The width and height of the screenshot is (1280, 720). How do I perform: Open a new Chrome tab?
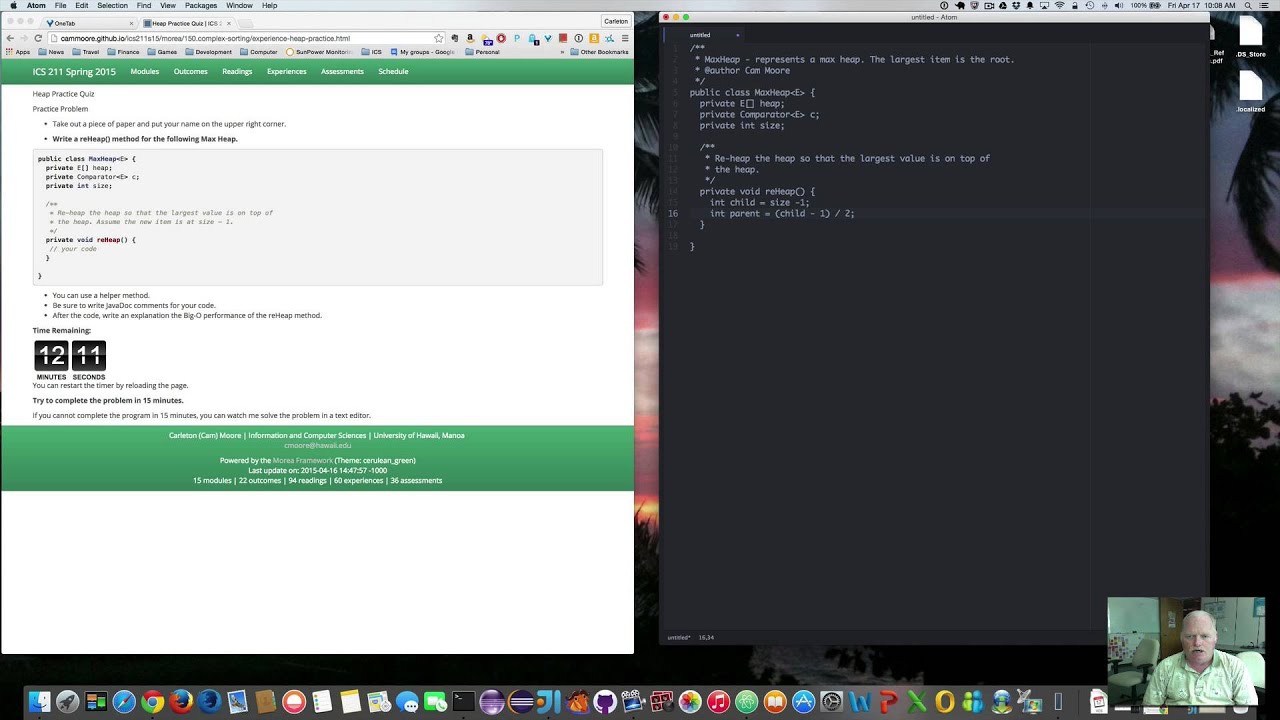coord(246,23)
